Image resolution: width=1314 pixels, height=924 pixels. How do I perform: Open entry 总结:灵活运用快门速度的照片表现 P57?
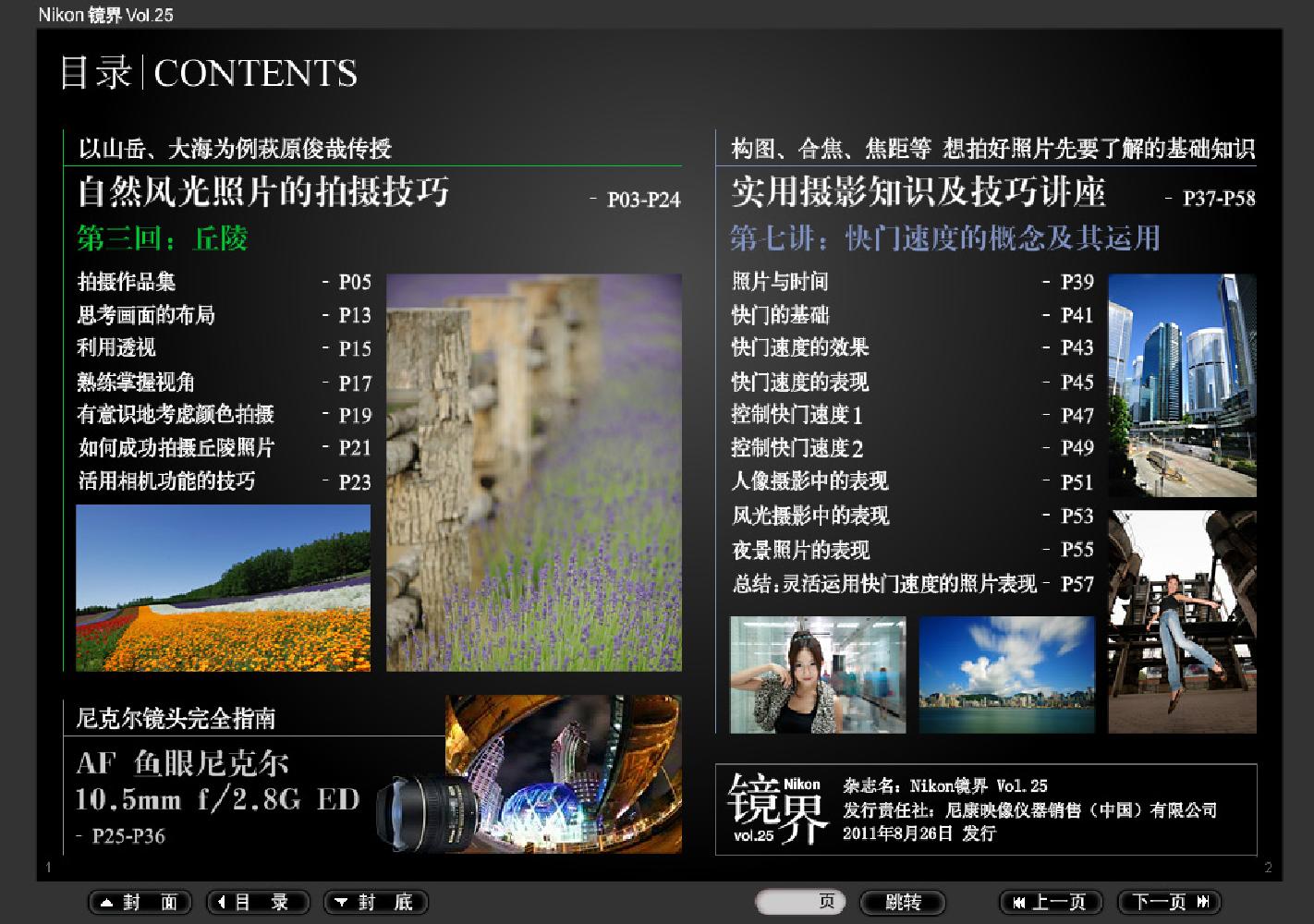pos(913,584)
